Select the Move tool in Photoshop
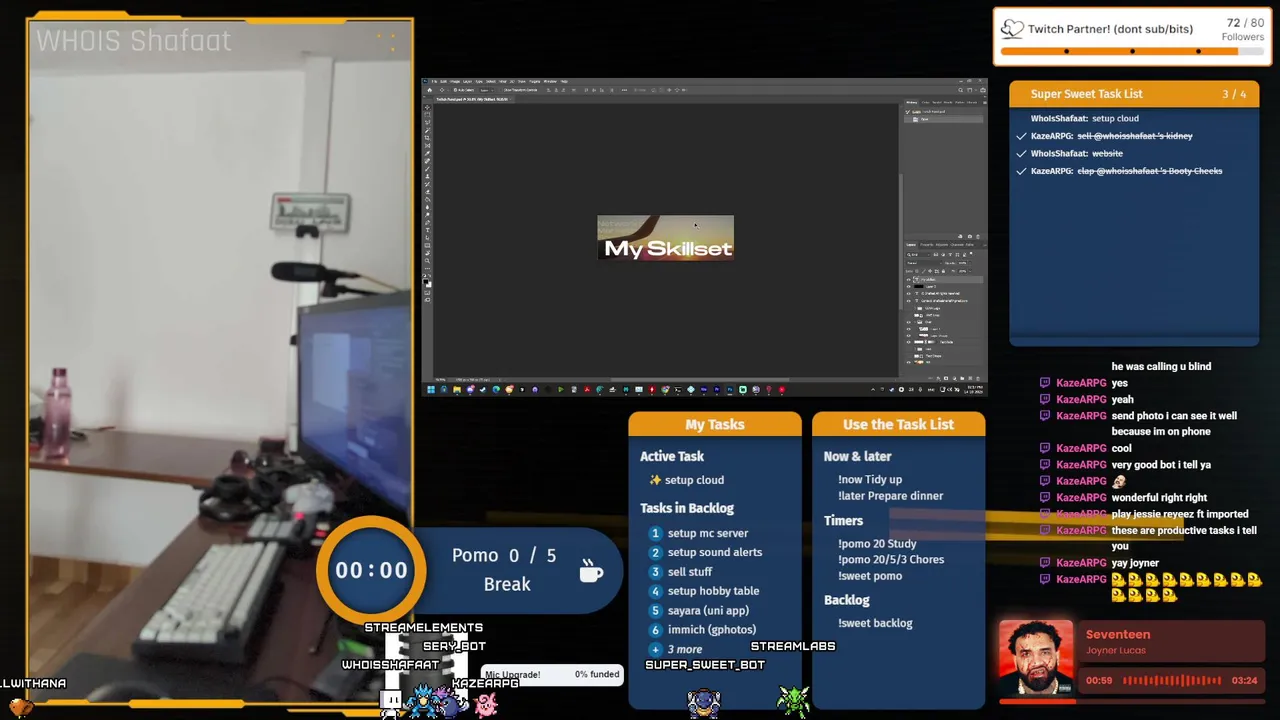 (427, 108)
